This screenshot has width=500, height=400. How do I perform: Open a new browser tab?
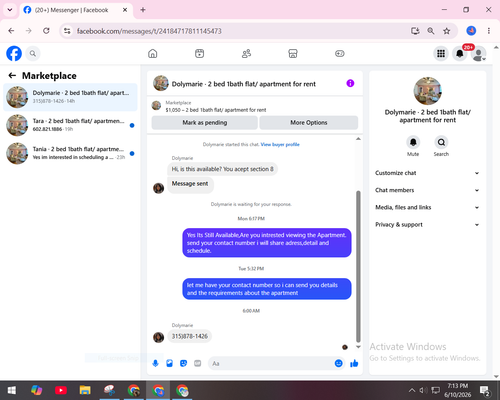tap(143, 10)
